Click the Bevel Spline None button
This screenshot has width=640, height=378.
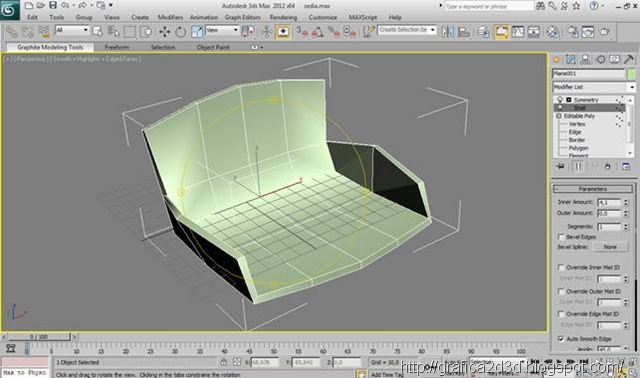pyautogui.click(x=610, y=247)
